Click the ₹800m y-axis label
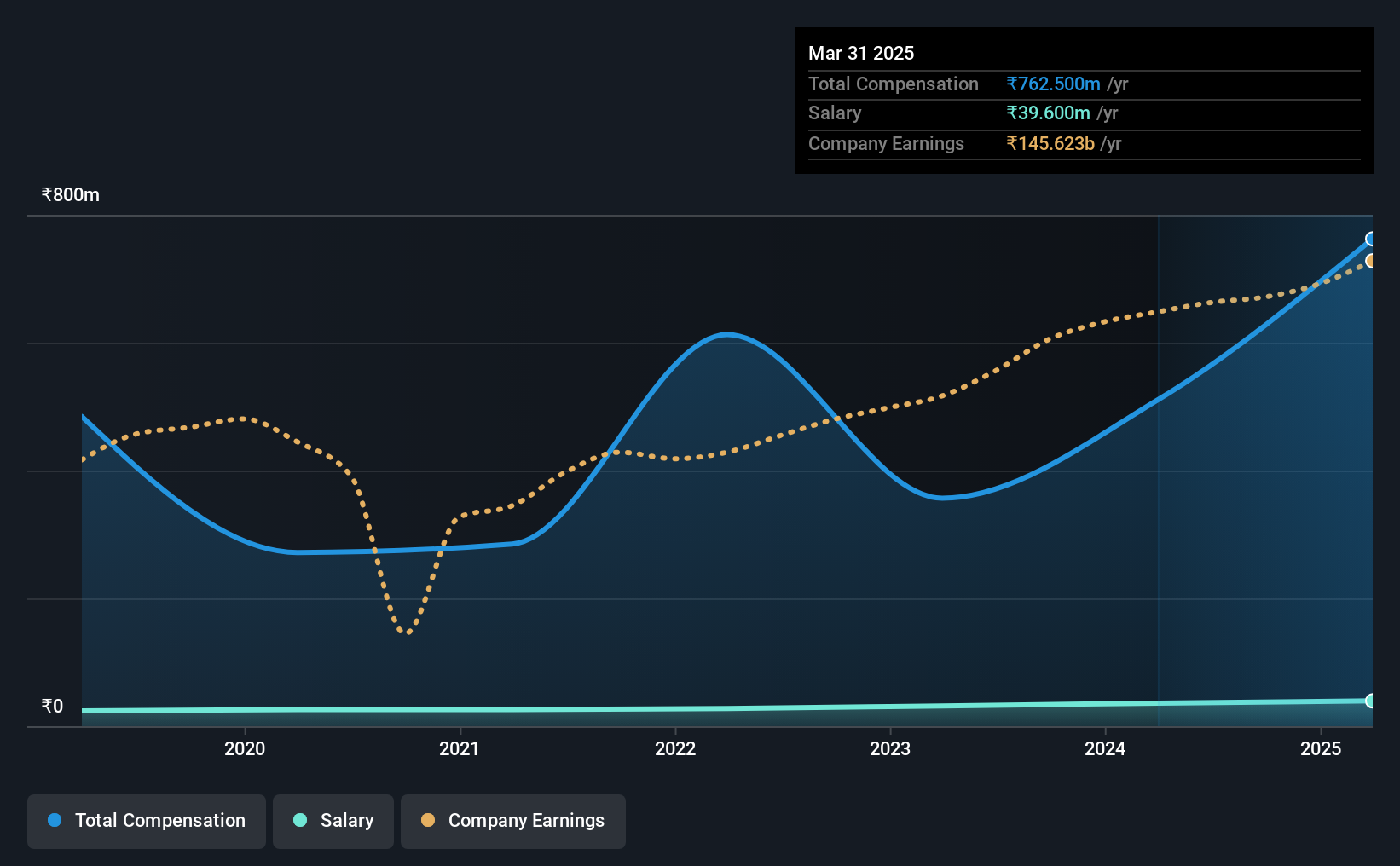The width and height of the screenshot is (1400, 866). click(x=71, y=194)
